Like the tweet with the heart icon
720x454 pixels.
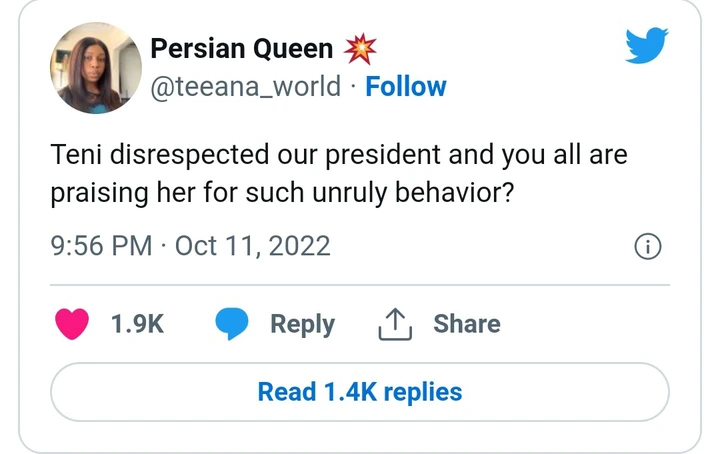click(x=72, y=324)
